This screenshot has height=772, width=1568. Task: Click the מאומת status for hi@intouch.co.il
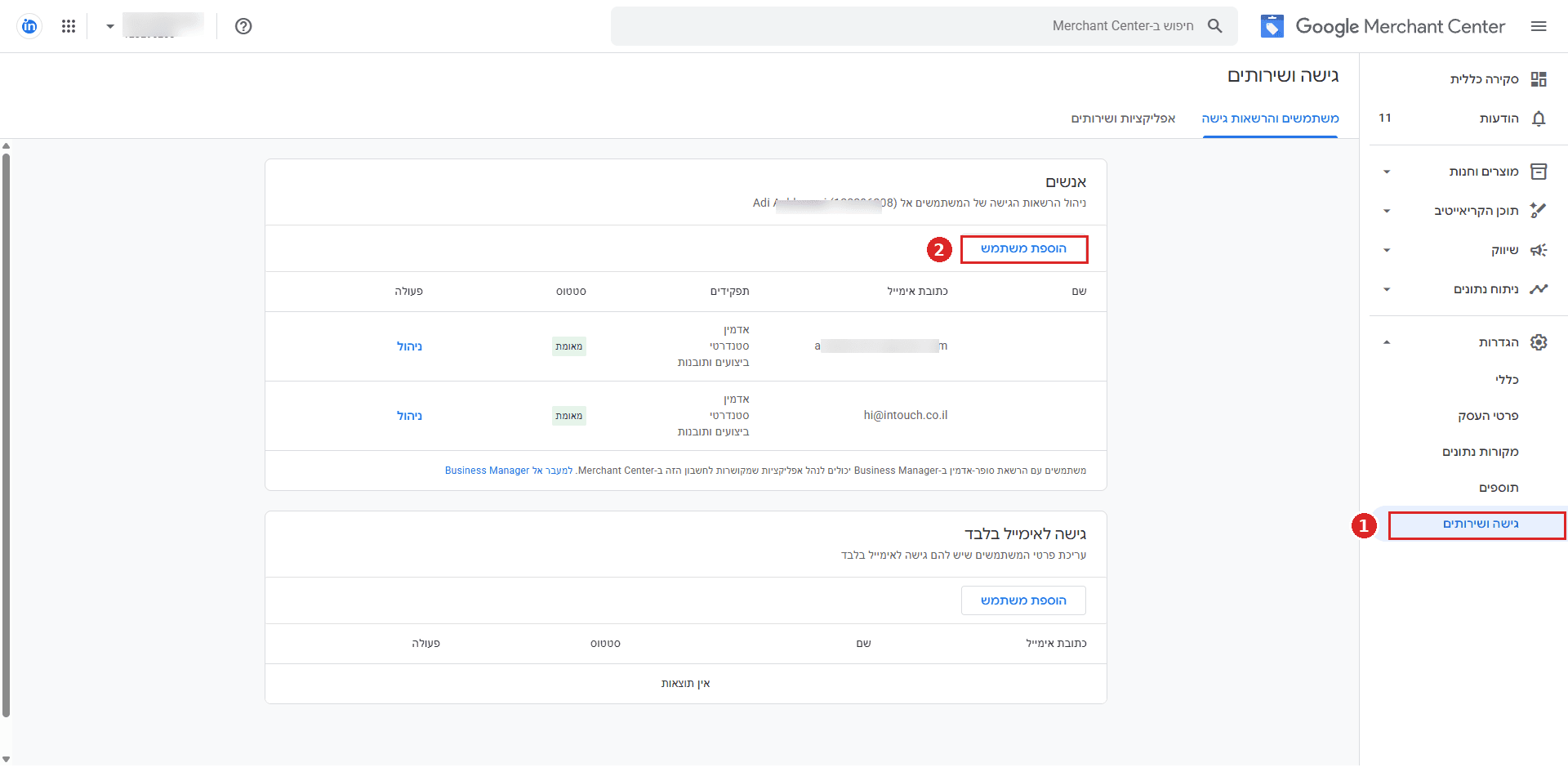[x=569, y=416]
